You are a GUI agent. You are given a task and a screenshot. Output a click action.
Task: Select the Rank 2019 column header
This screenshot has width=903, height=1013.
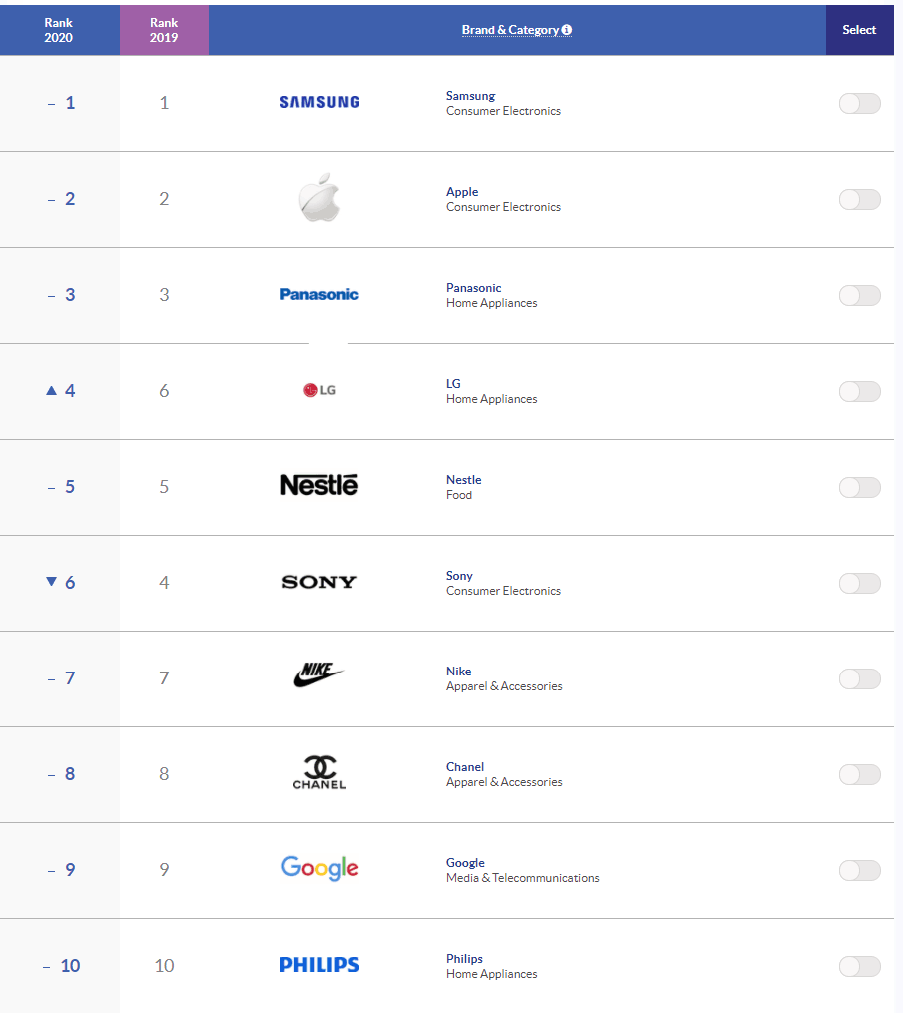(x=164, y=30)
